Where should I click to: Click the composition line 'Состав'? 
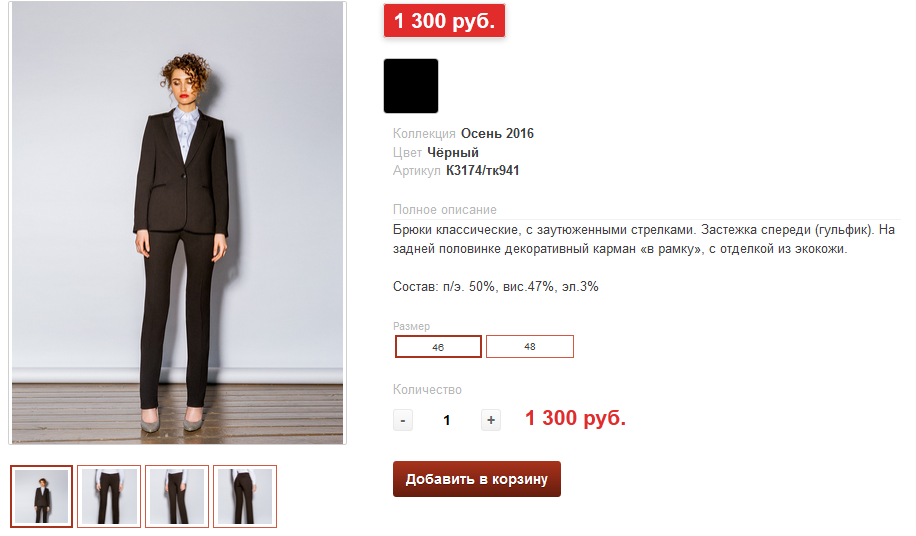point(495,287)
